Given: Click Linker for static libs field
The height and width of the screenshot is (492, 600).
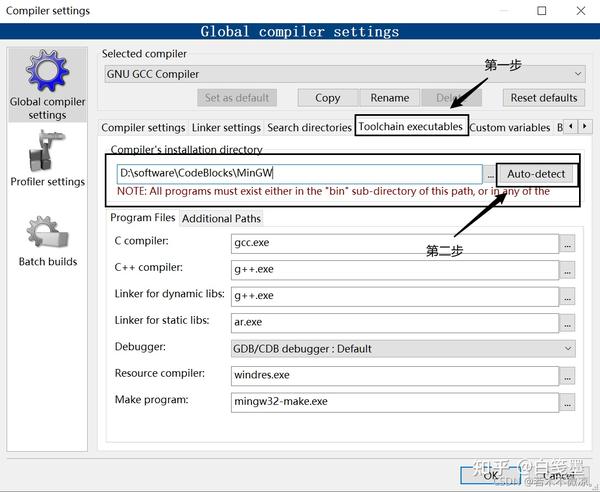Looking at the screenshot, I should coord(395,323).
